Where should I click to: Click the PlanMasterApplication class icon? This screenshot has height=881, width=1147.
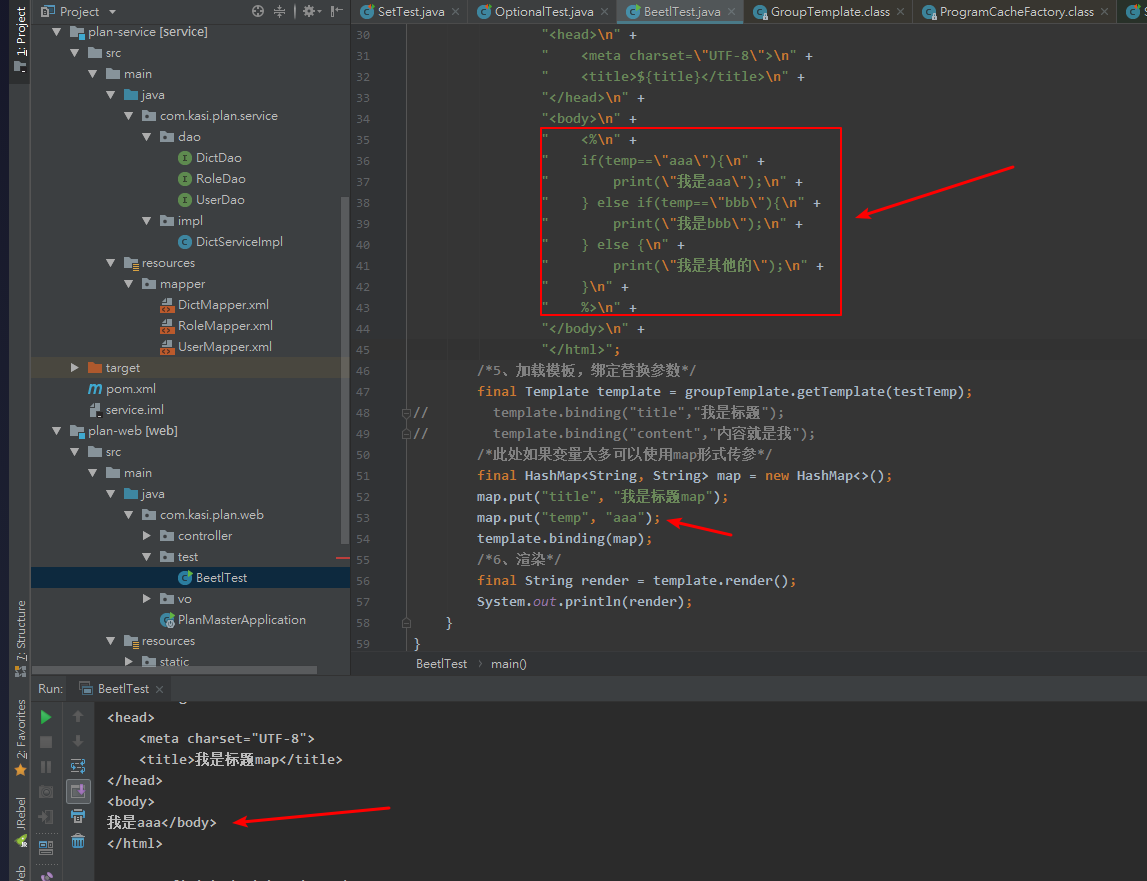pyautogui.click(x=168, y=620)
